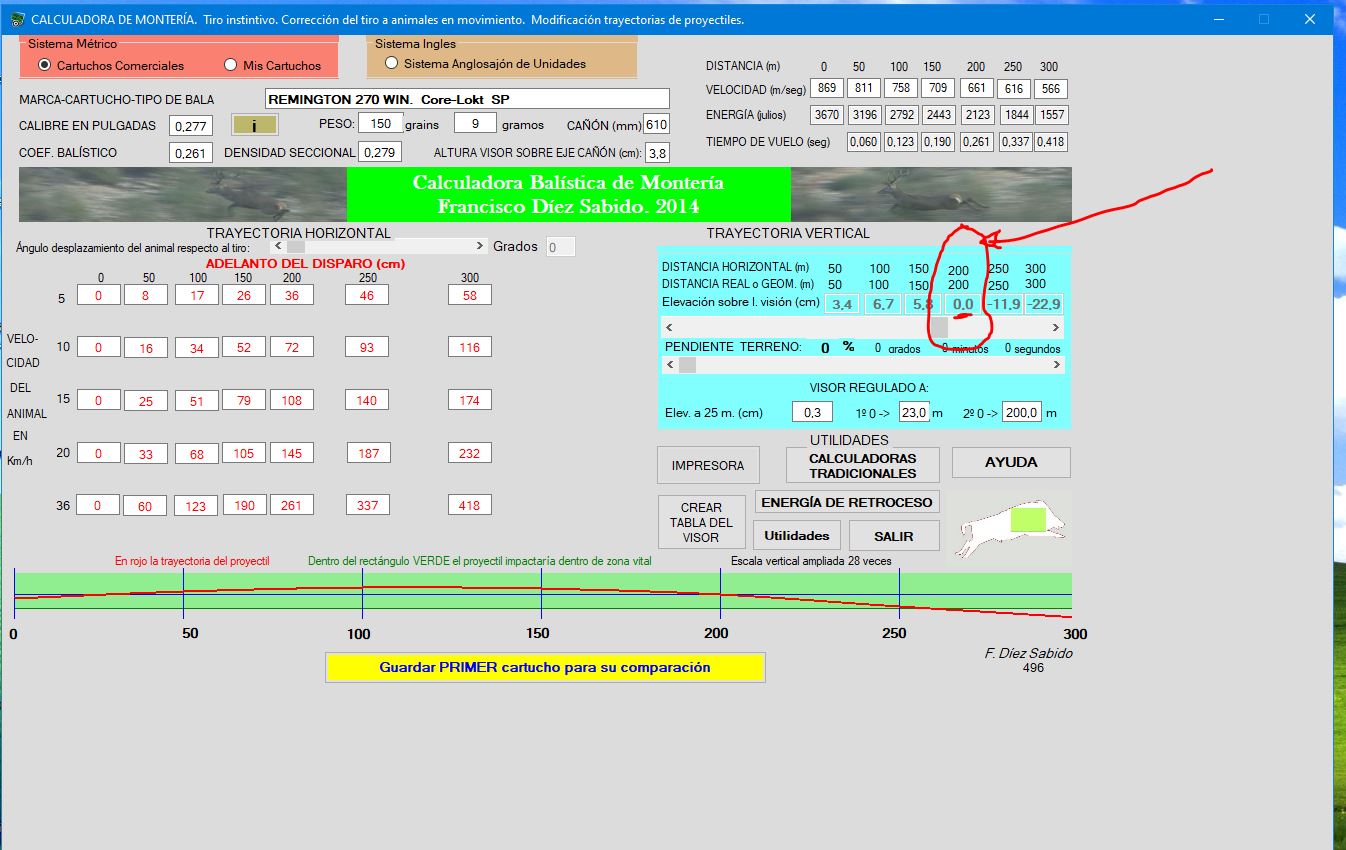This screenshot has width=1346, height=850.
Task: Click the running boar vital zone image
Action: pos(1009,528)
